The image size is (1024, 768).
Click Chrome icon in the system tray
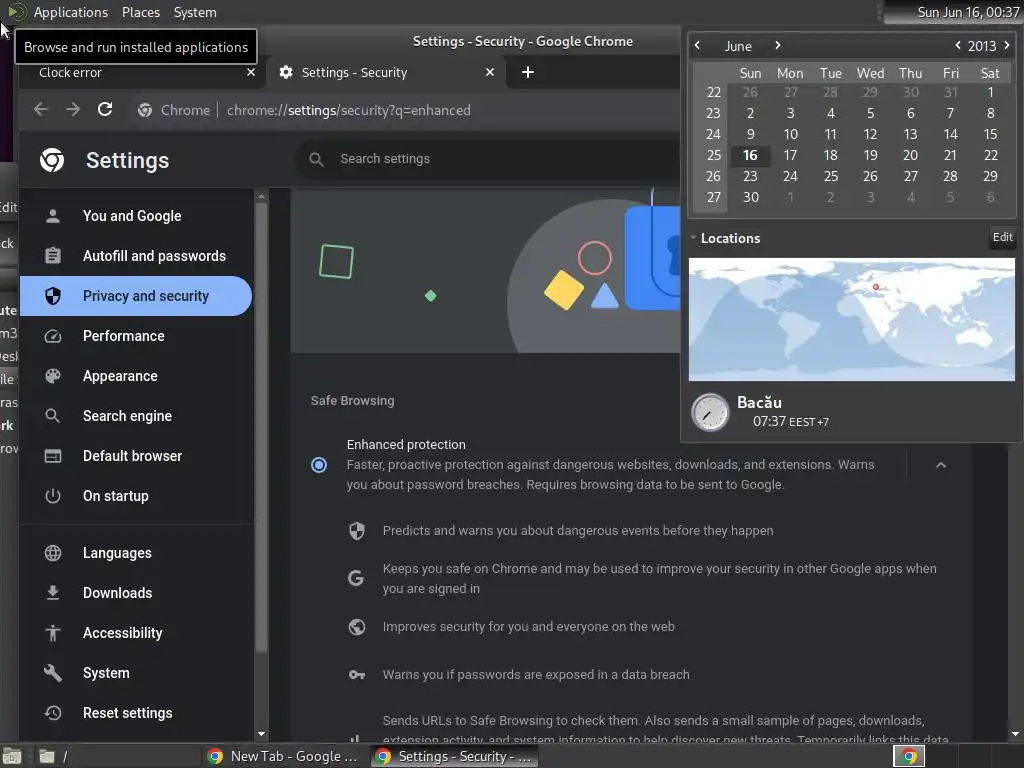click(909, 756)
